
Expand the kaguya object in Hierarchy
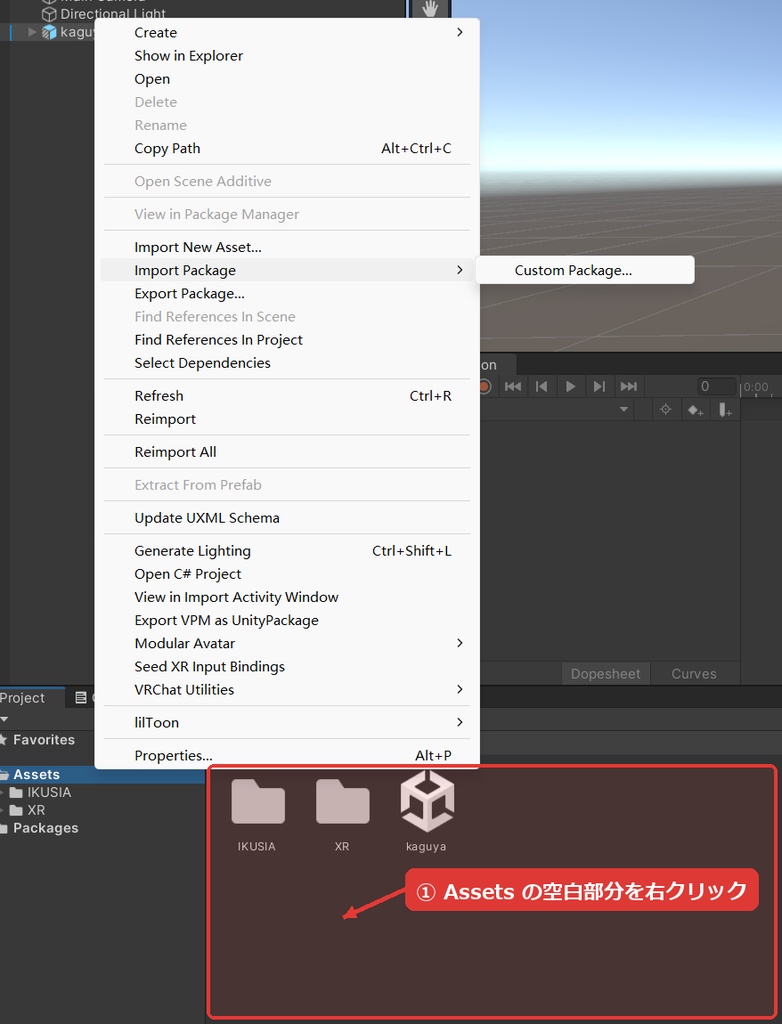click(31, 31)
